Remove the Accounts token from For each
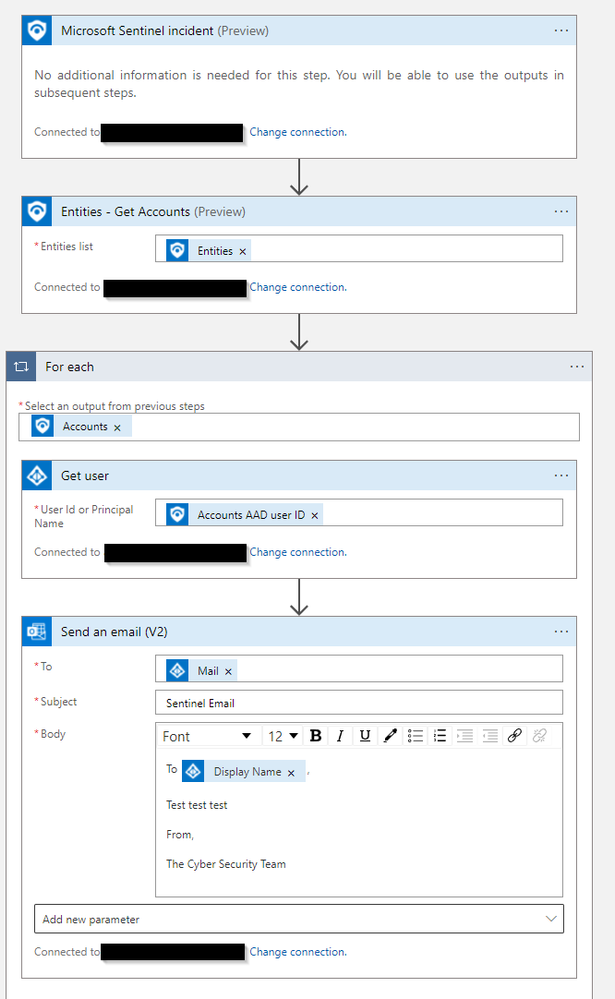Screen dimensions: 615x999 117,428
